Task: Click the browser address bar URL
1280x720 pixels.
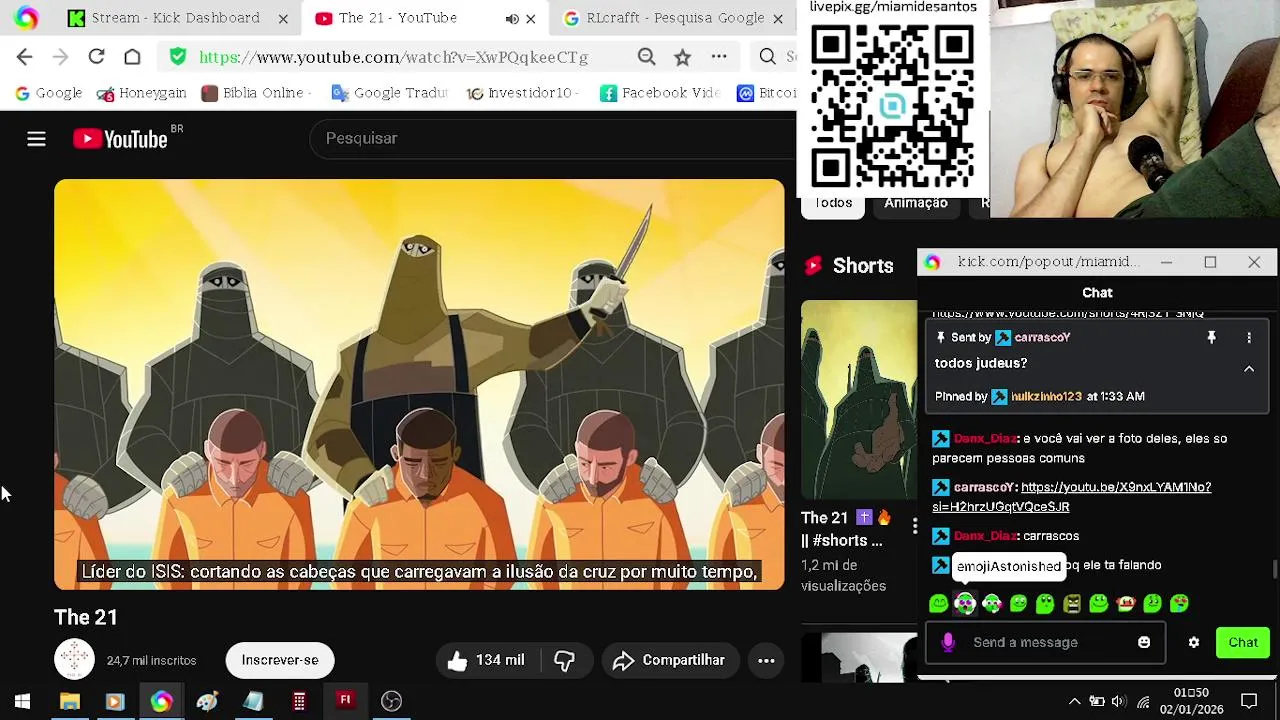Action: [394, 58]
